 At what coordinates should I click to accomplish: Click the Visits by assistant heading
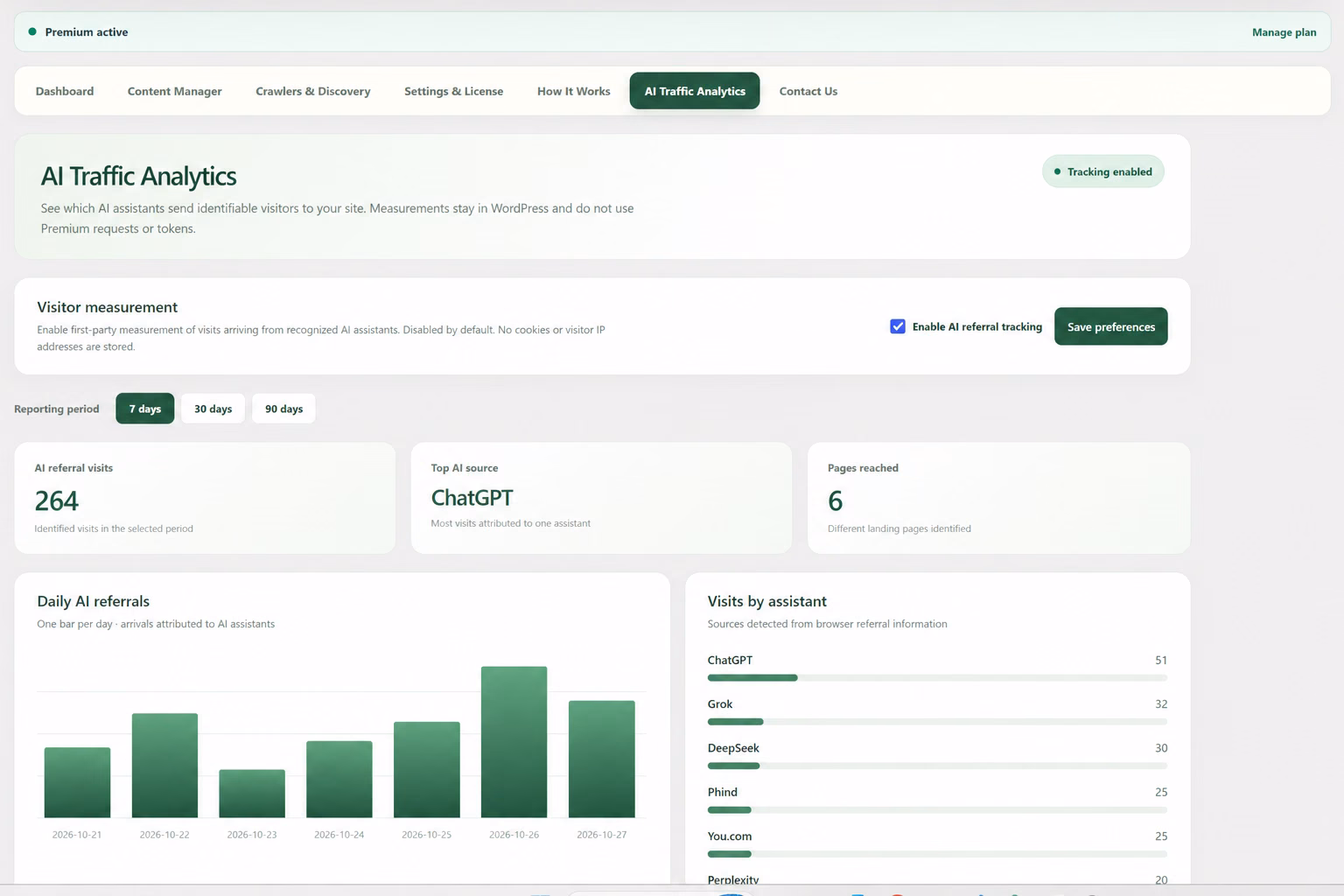coord(767,601)
